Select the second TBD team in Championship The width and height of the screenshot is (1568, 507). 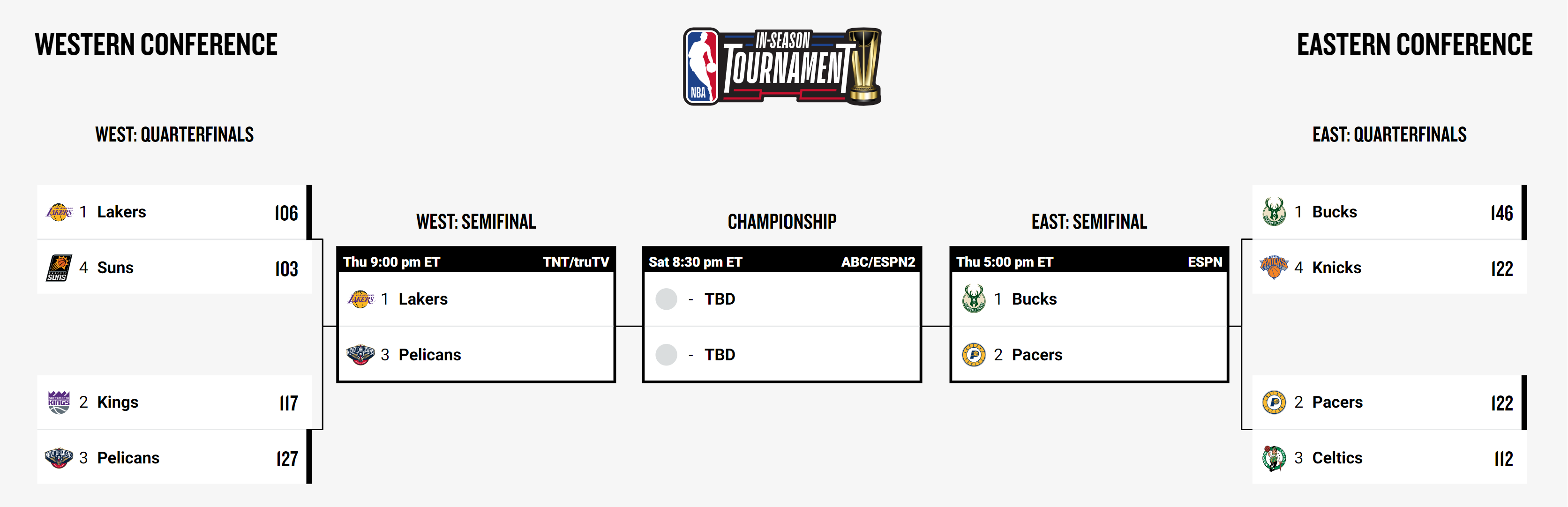pyautogui.click(x=720, y=355)
